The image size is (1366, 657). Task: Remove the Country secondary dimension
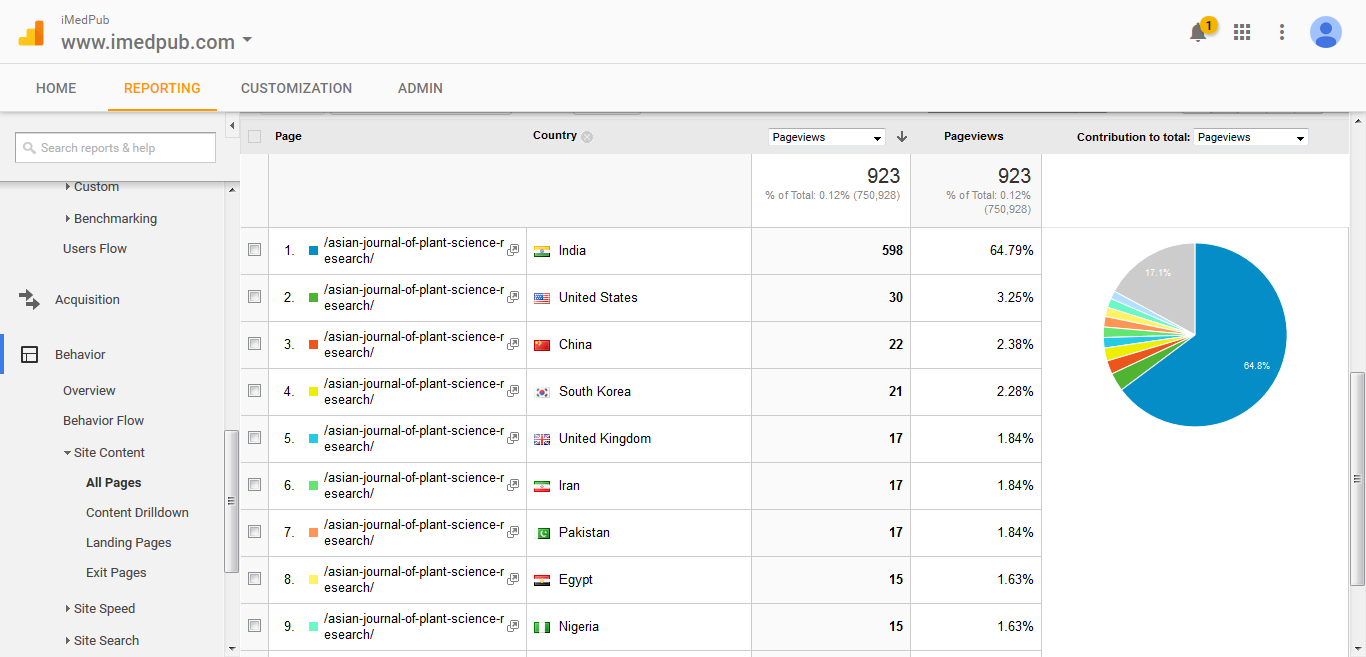pyautogui.click(x=587, y=137)
